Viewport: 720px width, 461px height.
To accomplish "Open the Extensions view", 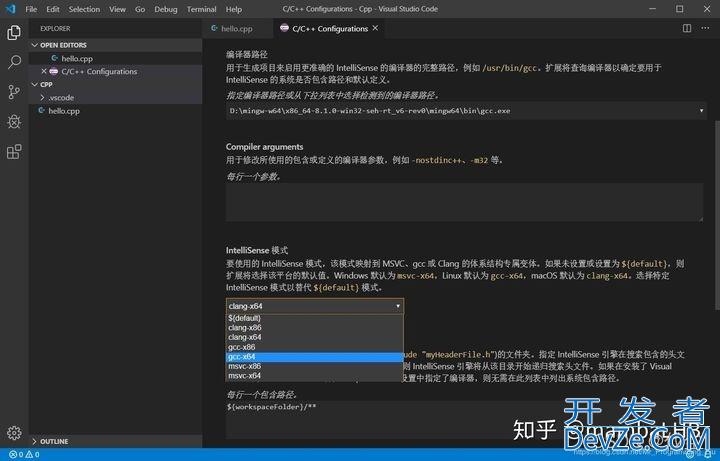I will 14,152.
